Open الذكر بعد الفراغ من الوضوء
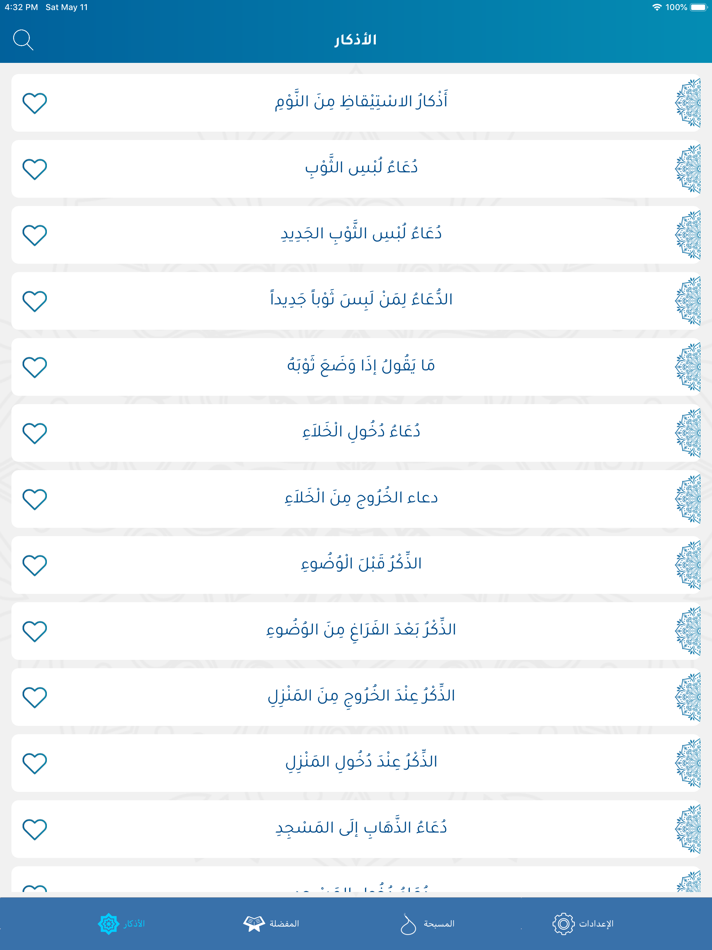This screenshot has height=950, width=712. coord(356,631)
